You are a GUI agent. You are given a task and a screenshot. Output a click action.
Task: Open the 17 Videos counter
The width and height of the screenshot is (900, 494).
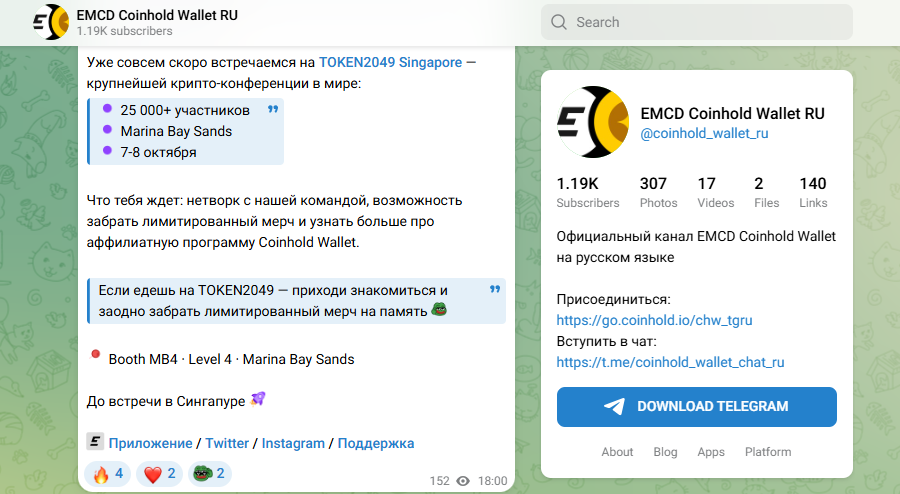click(x=716, y=192)
